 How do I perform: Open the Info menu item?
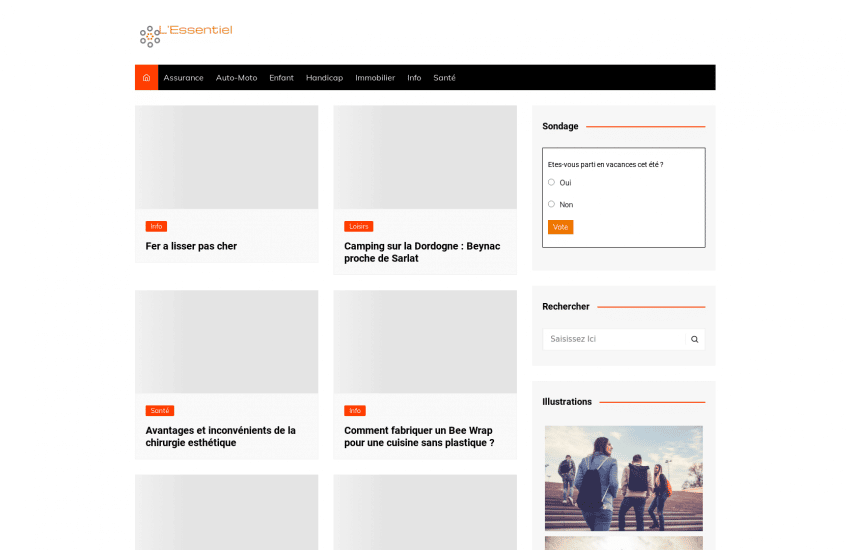414,77
